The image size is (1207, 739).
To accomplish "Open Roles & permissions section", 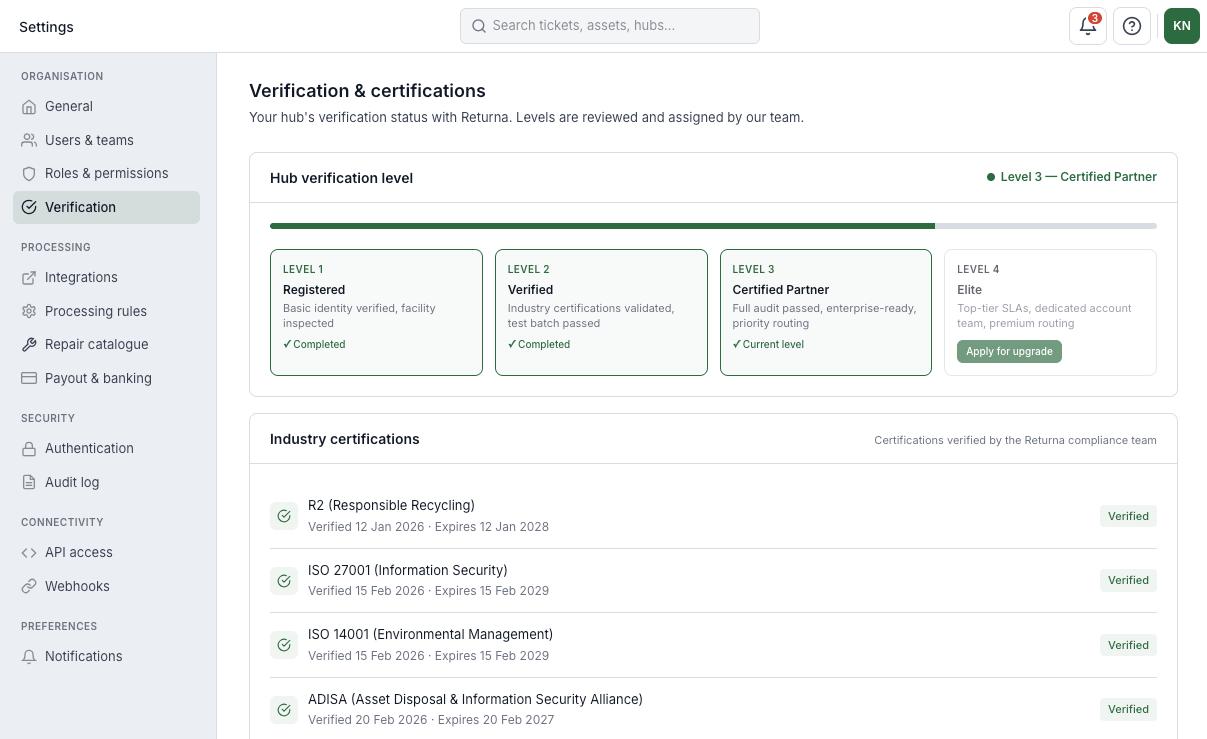I will coord(106,173).
